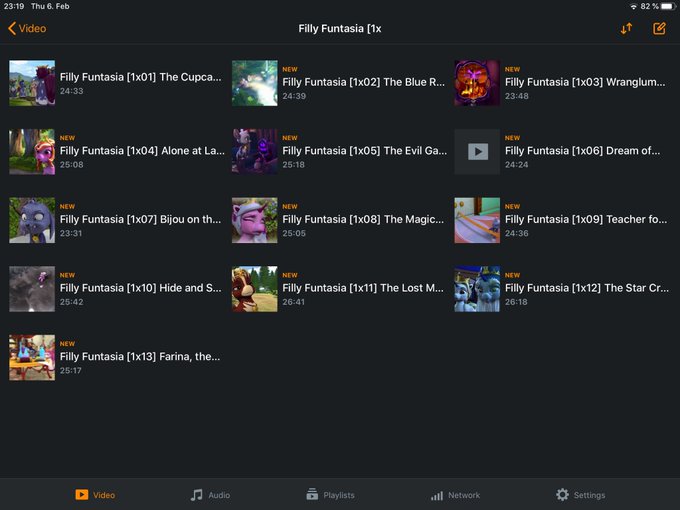The image size is (680, 510).
Task: Play 'Filly Funtasia [1x04] Alone at La...' title
Action: [x=142, y=151]
